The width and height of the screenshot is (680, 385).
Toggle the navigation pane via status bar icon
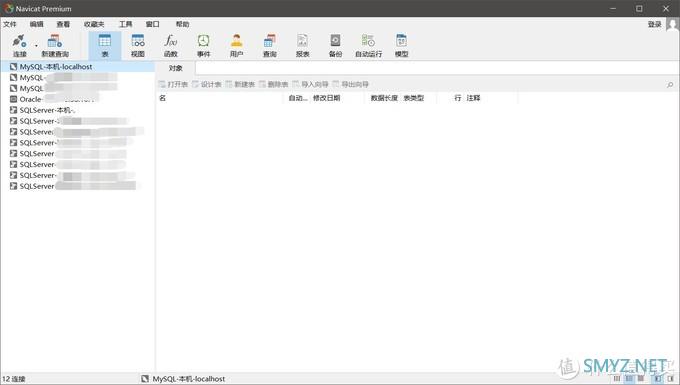[x=658, y=378]
